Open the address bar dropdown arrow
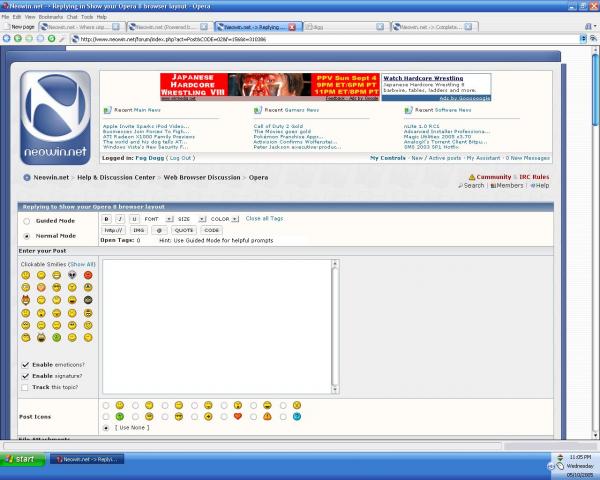Screen dimensions: 600x480 click(583, 39)
